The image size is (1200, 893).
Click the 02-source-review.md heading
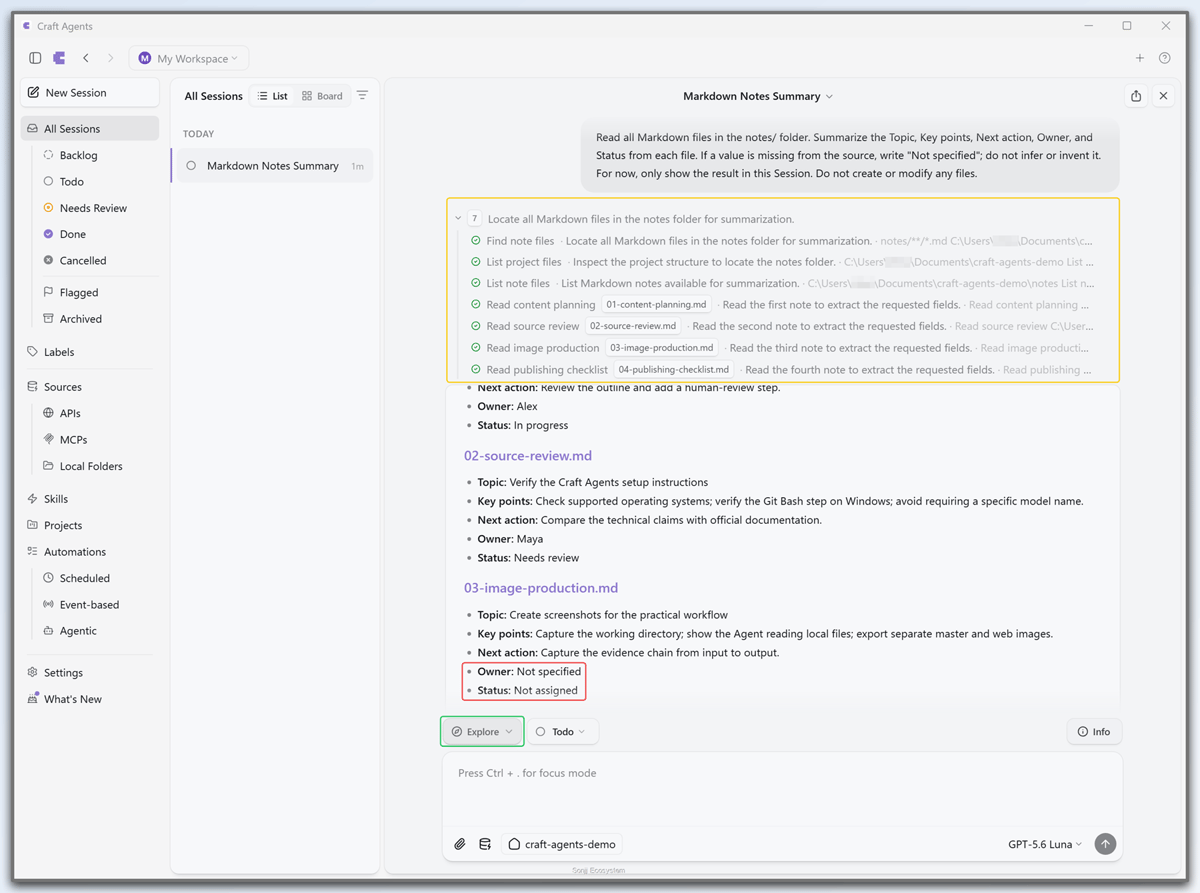click(528, 456)
